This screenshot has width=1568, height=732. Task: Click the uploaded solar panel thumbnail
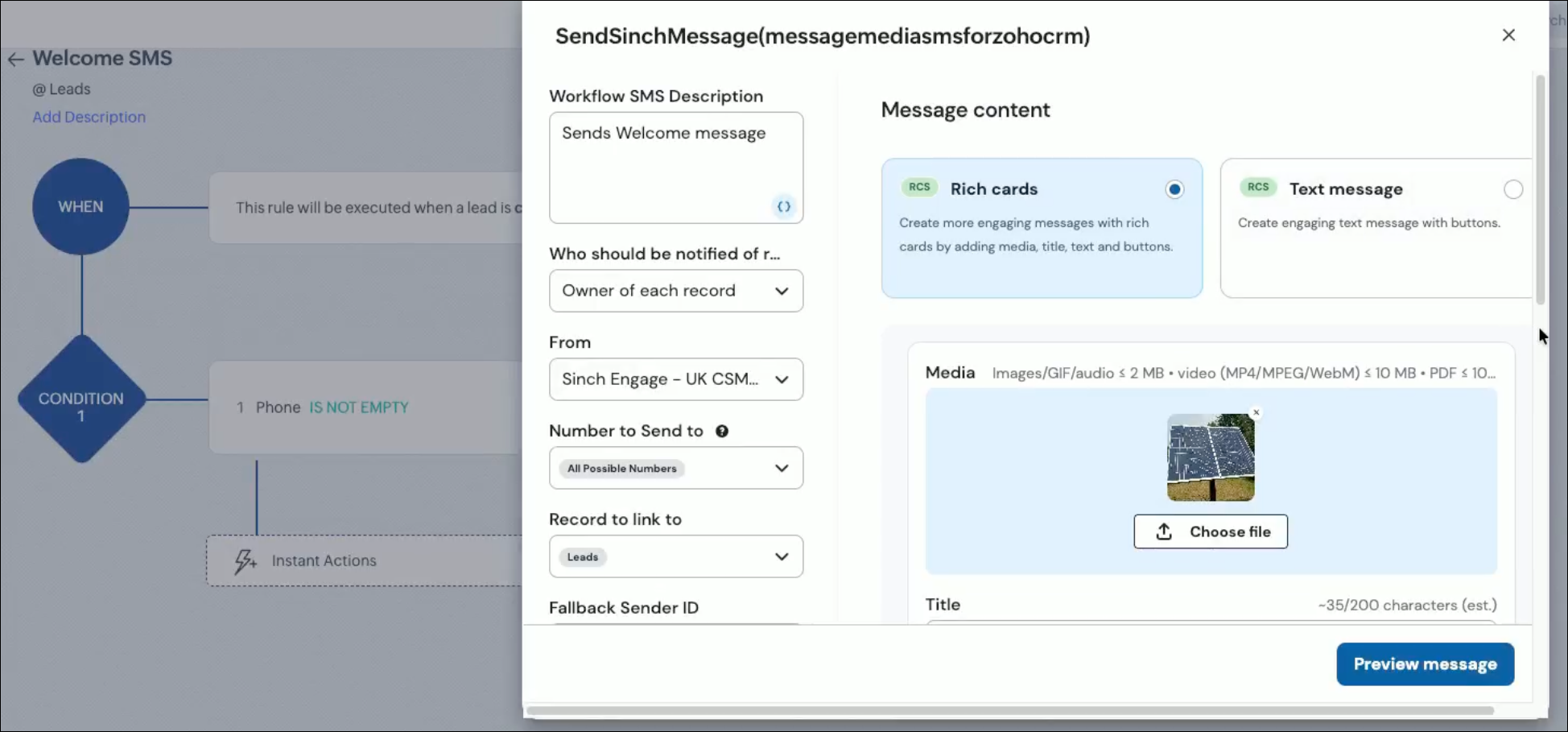1211,457
